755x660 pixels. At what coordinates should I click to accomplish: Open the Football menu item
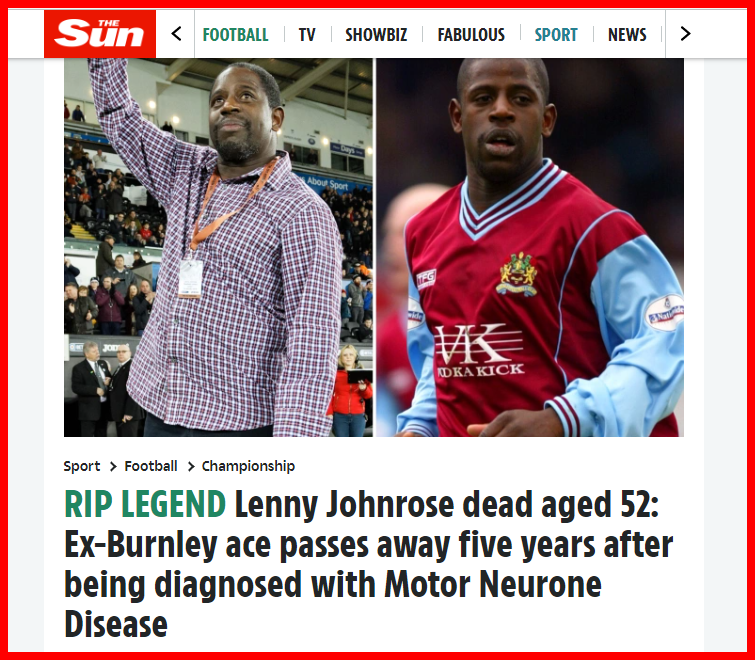pos(235,35)
